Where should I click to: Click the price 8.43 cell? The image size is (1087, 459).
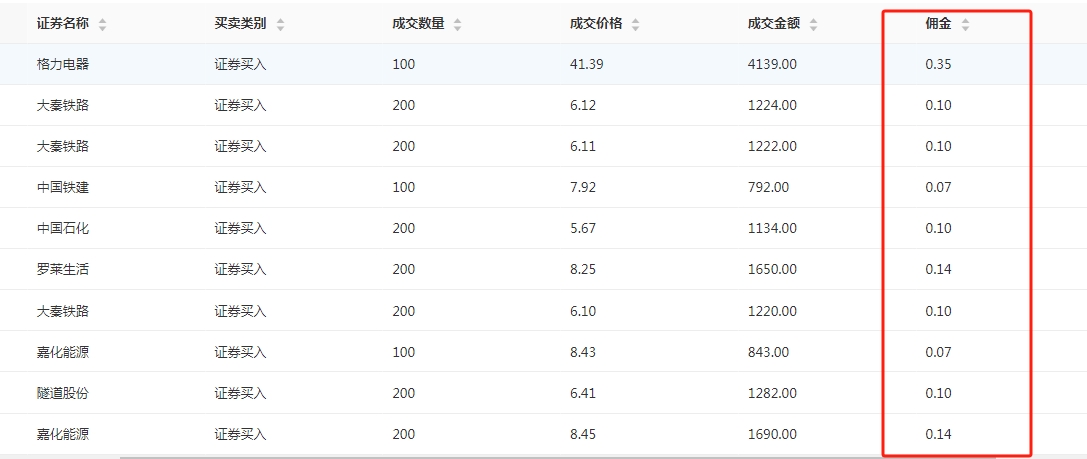pos(583,352)
